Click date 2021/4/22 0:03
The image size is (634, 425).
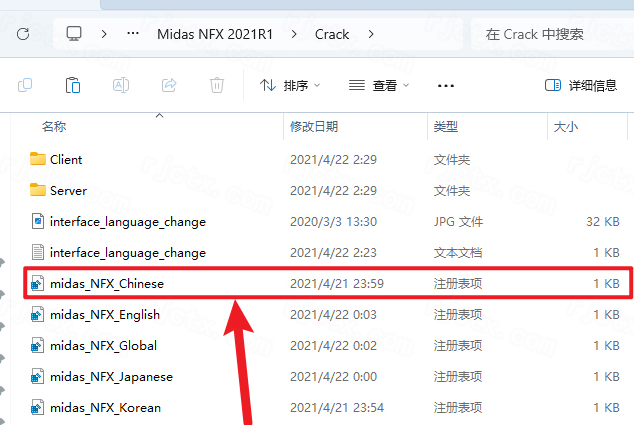[333, 315]
